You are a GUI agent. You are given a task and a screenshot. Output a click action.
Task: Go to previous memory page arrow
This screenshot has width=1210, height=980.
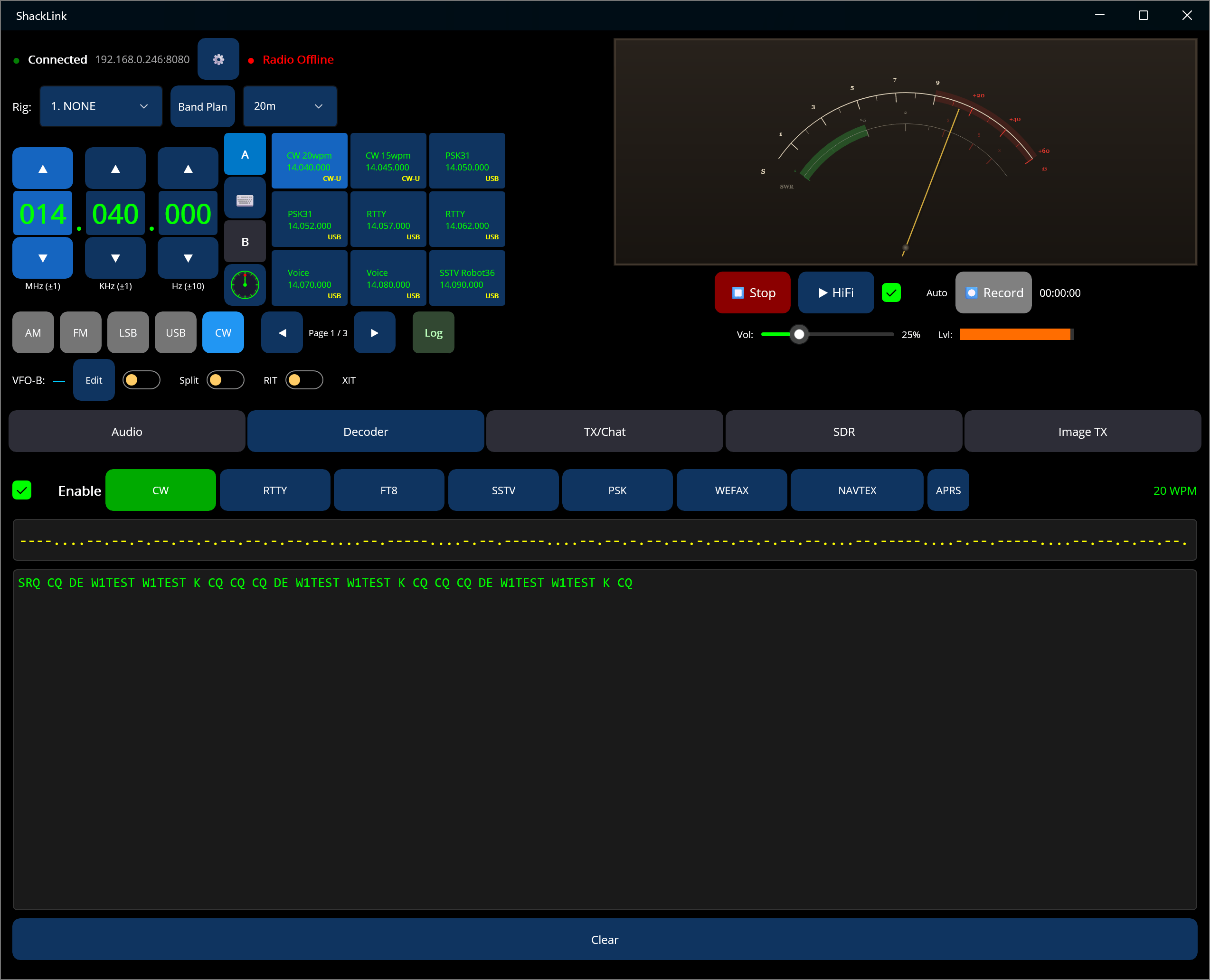pyautogui.click(x=282, y=332)
